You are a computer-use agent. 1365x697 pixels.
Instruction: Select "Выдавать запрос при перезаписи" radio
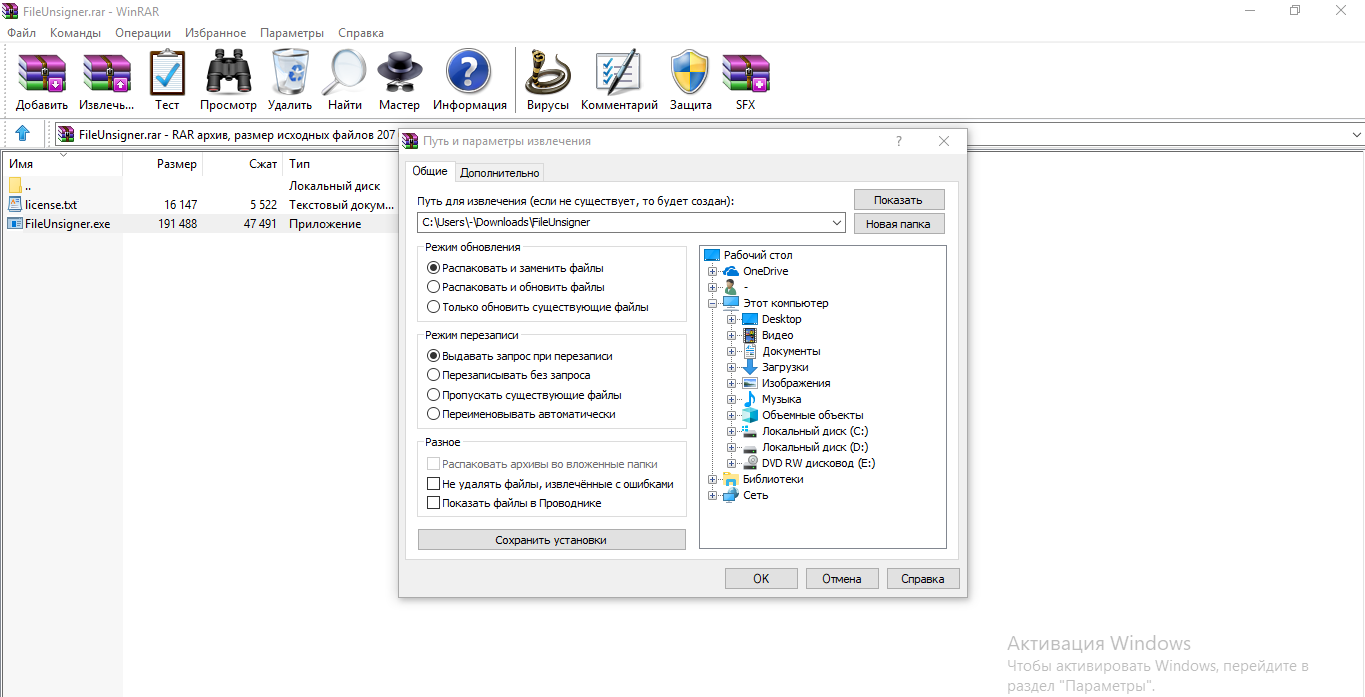433,355
